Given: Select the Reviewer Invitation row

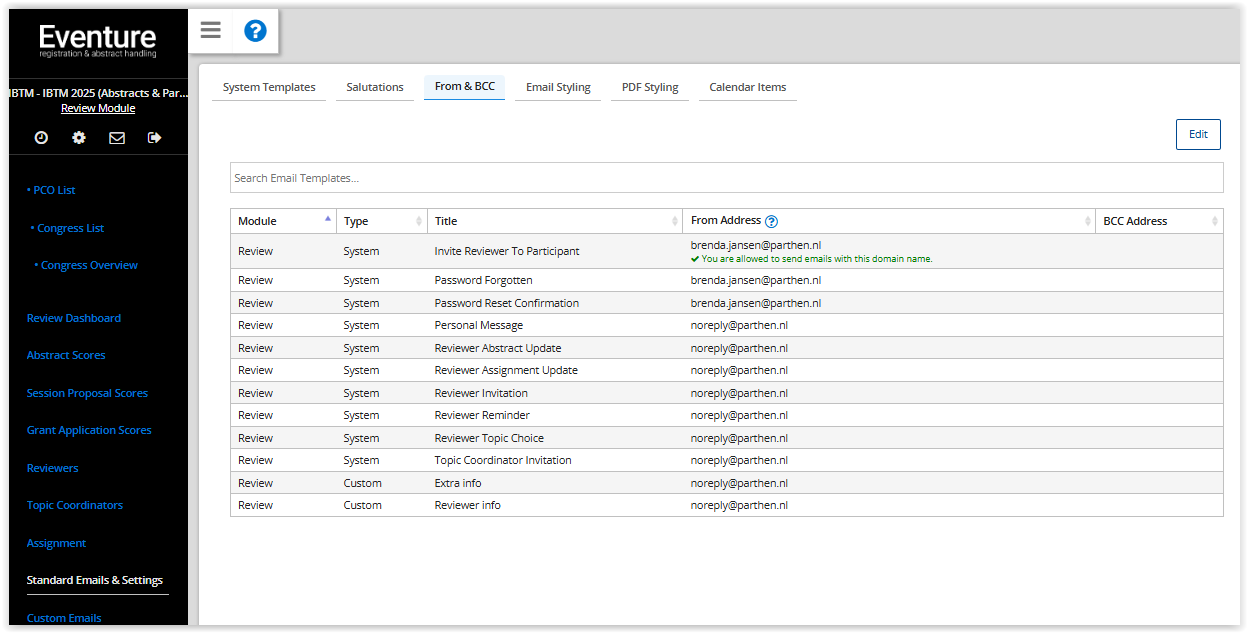Looking at the screenshot, I should 481,393.
